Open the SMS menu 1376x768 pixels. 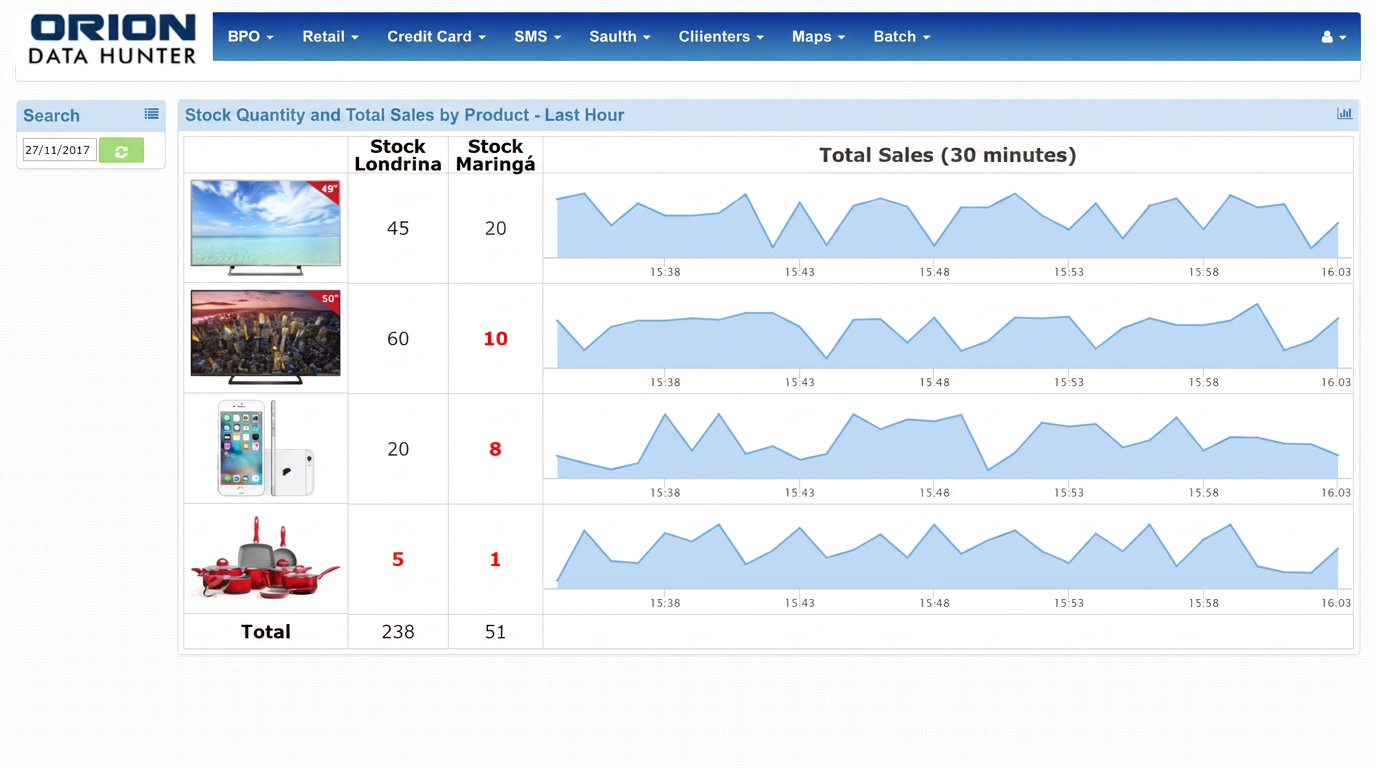click(537, 36)
